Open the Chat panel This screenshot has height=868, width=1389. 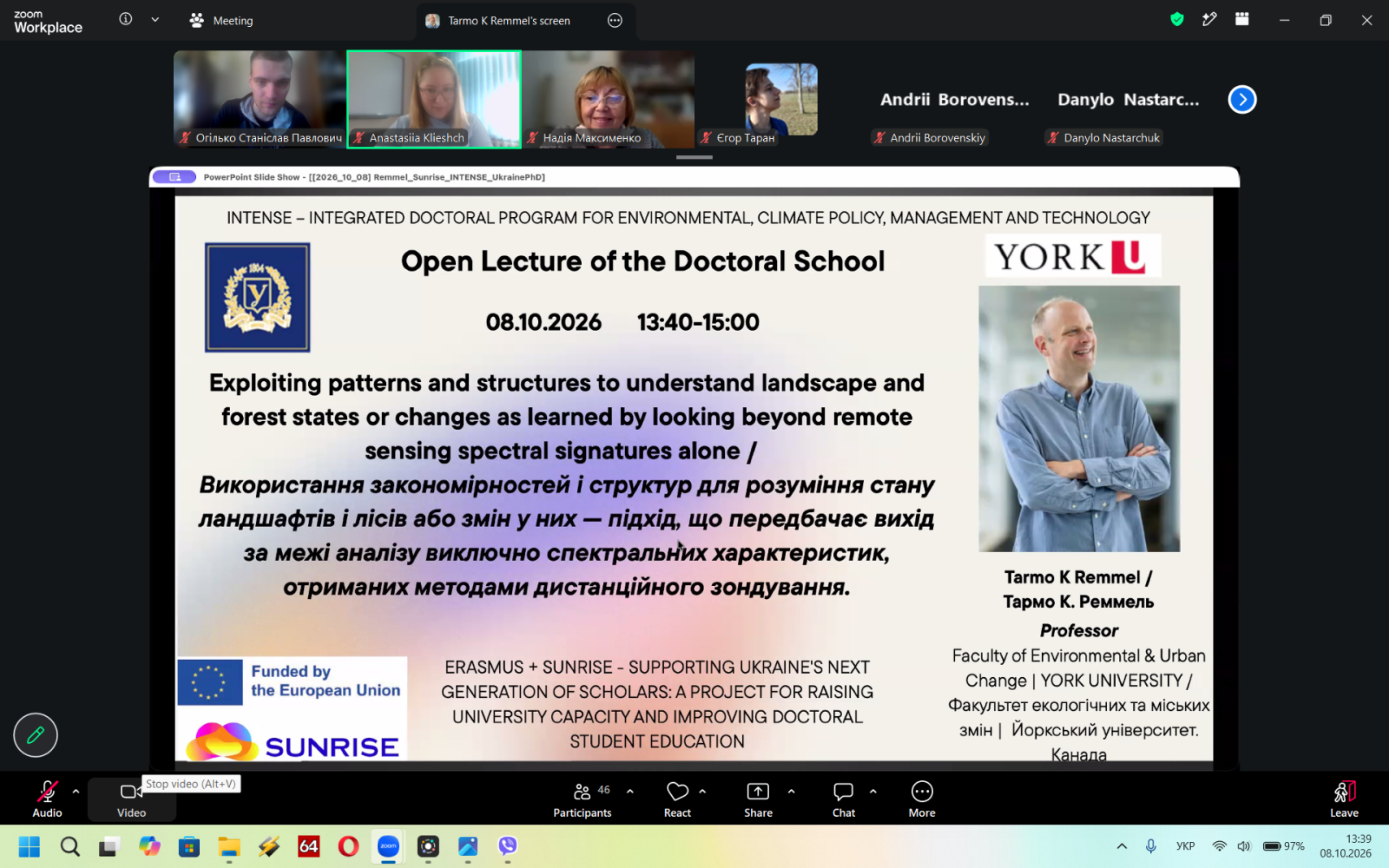(844, 799)
